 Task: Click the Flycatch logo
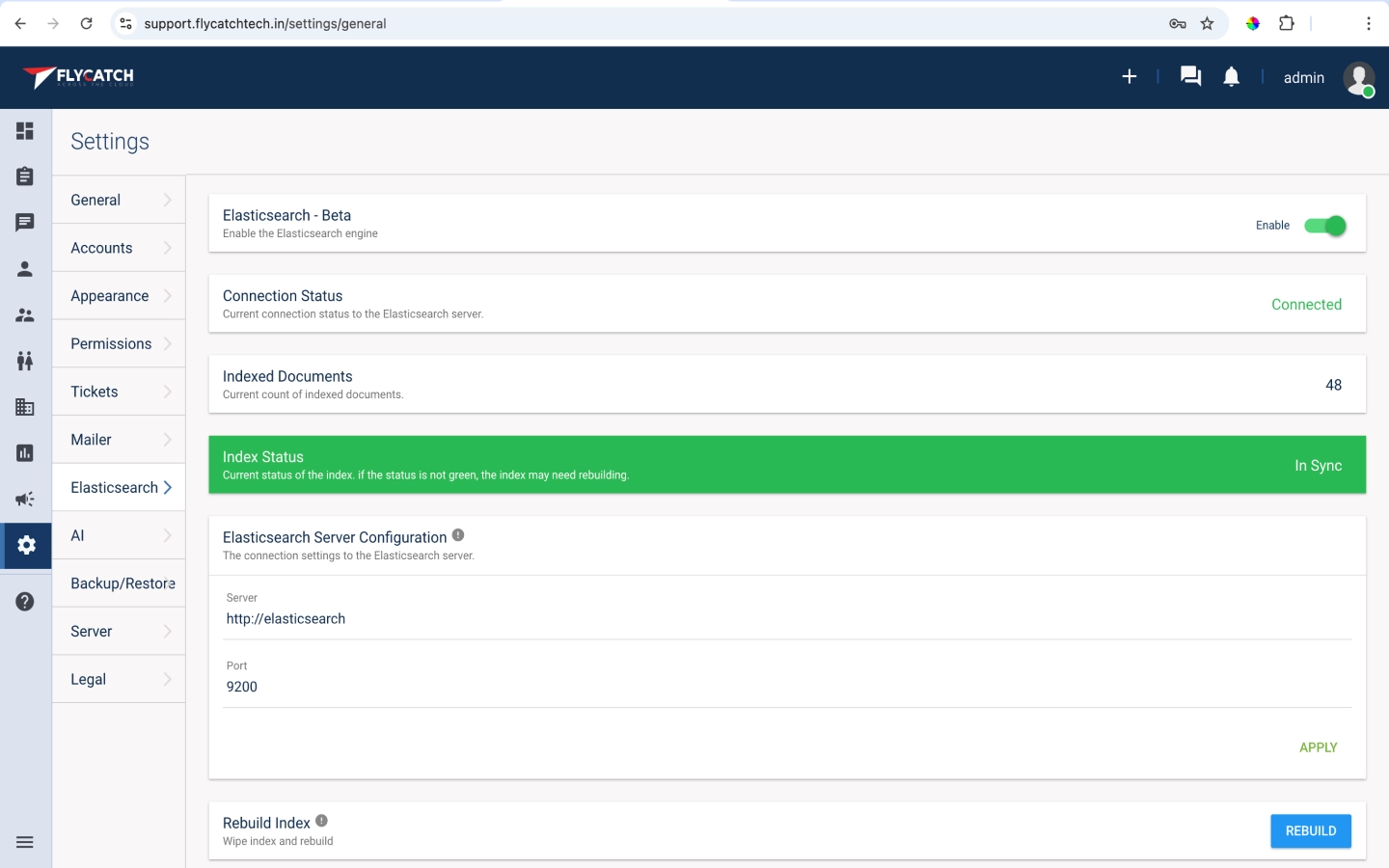[x=79, y=77]
